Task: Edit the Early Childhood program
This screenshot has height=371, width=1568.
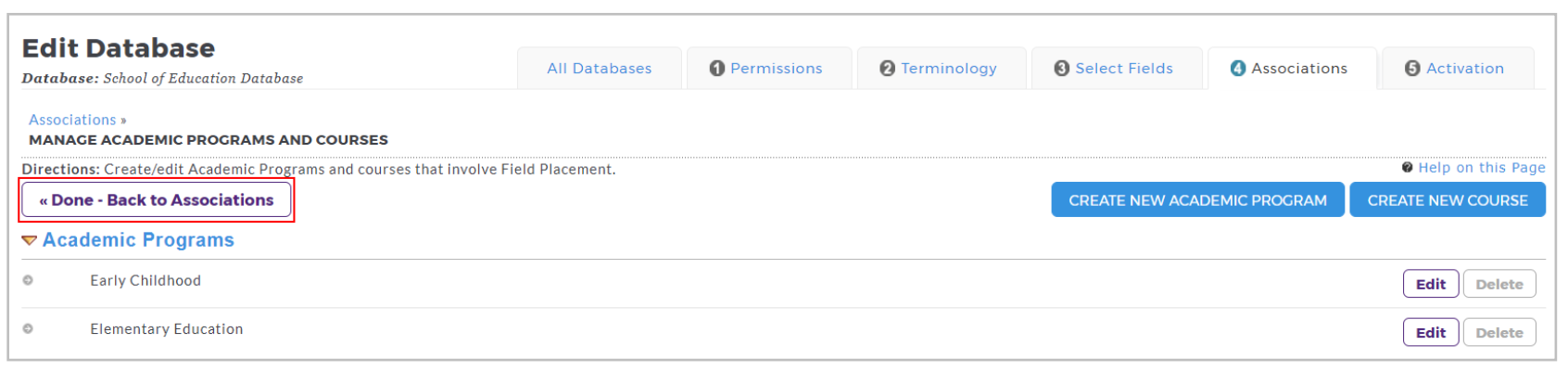Action: coord(1431,285)
